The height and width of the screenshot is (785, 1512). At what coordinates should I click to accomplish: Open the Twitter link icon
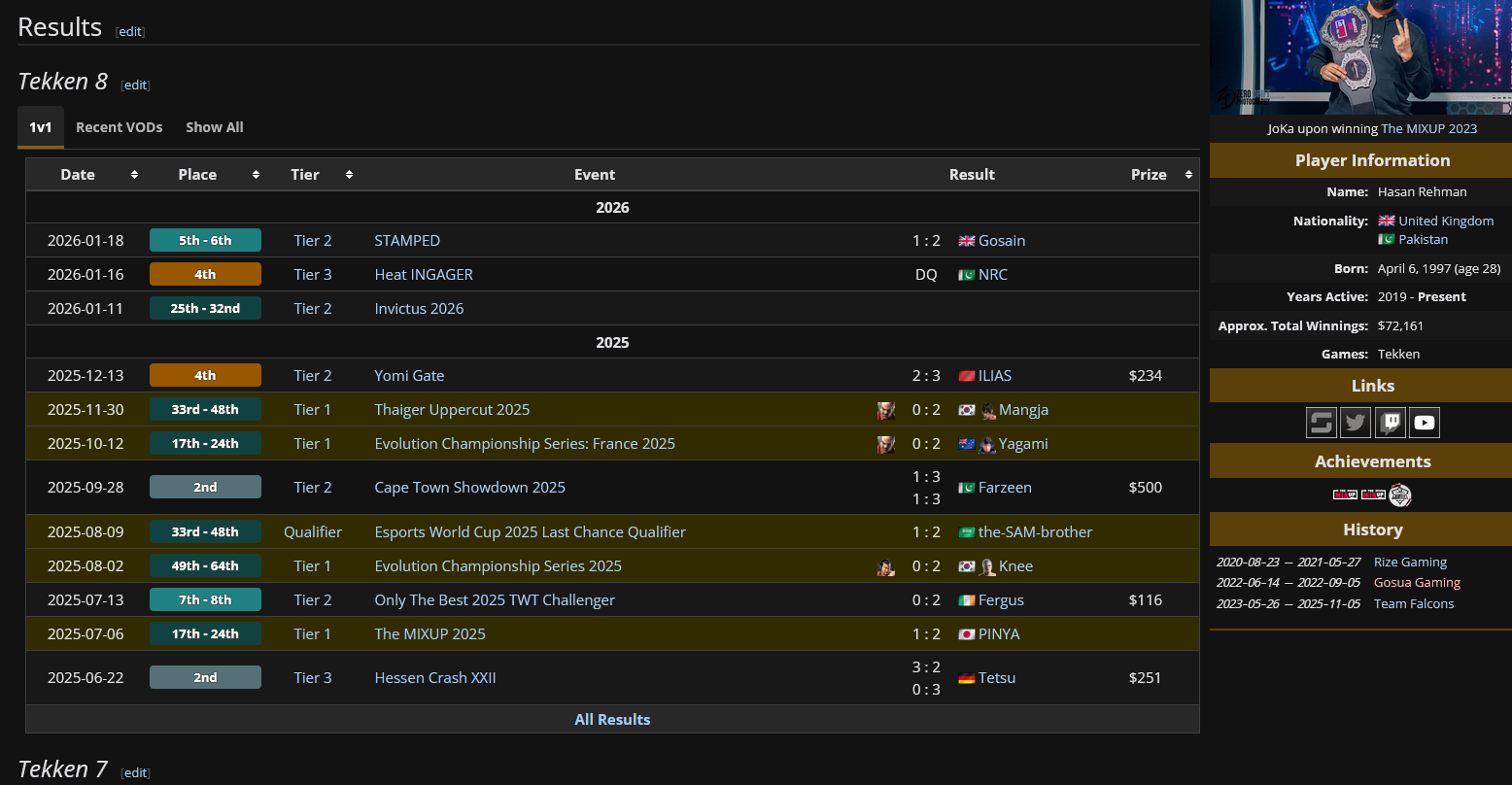[x=1356, y=423]
